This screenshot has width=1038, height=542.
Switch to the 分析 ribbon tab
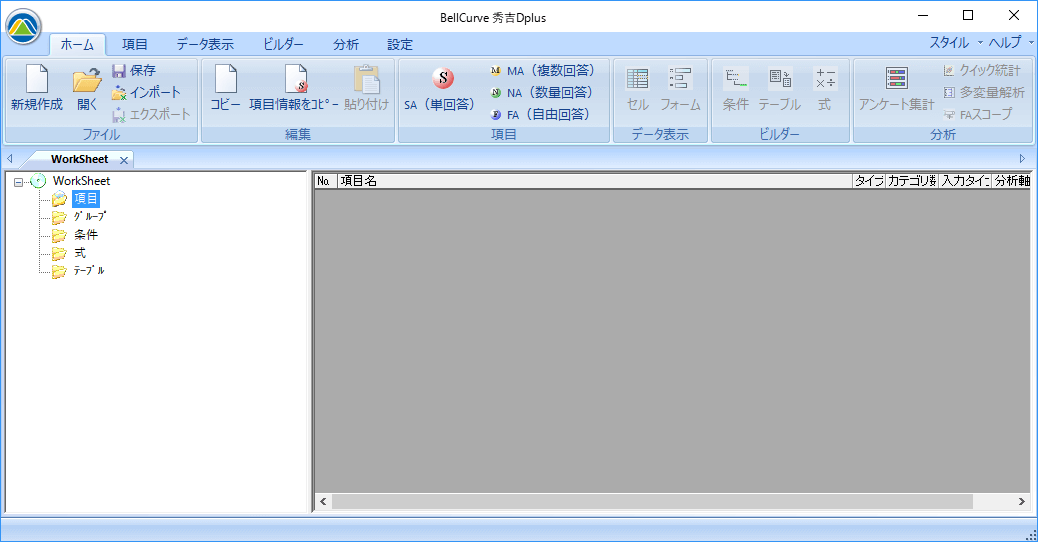tap(346, 44)
